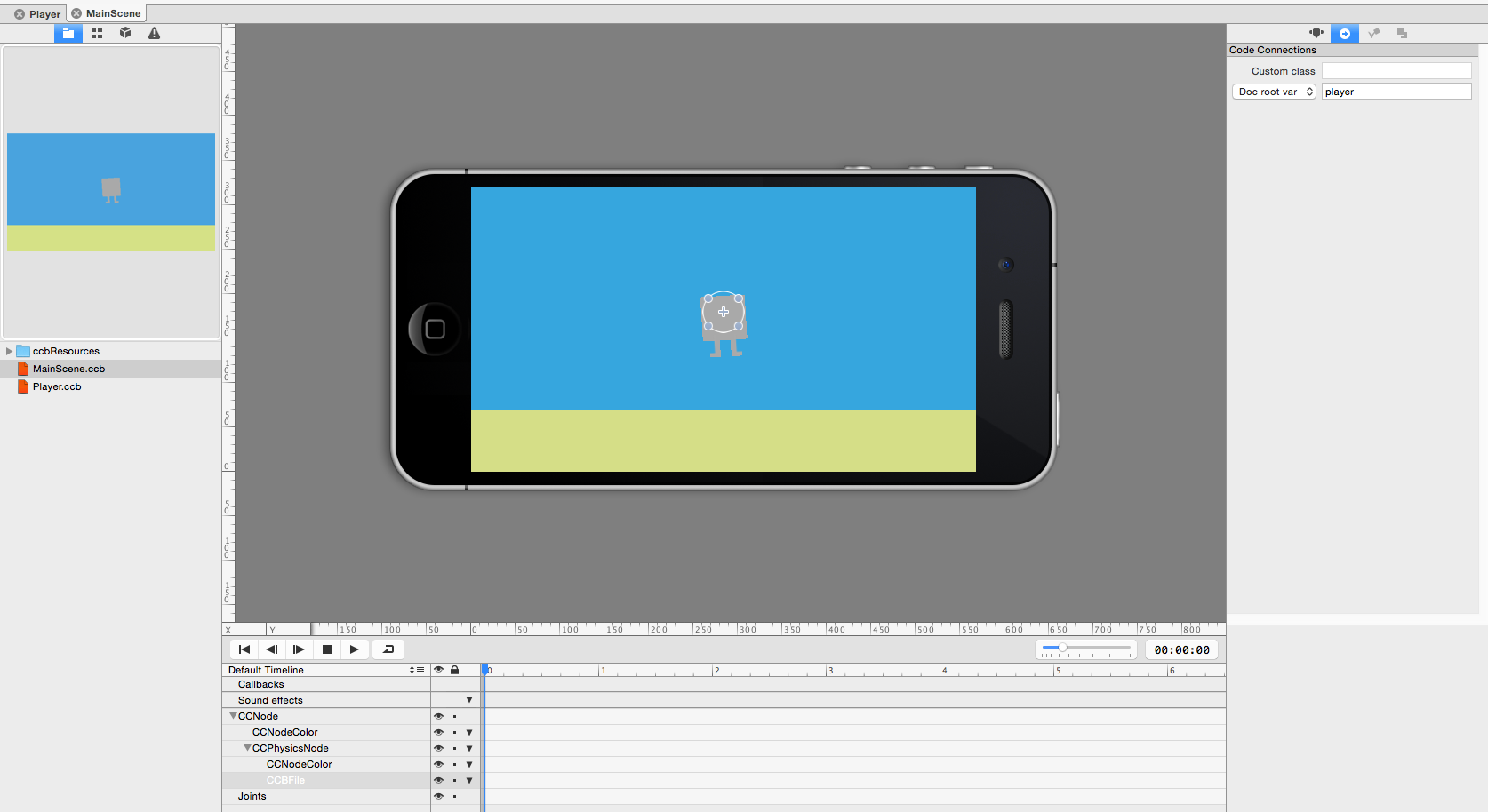Select the Sound effects row label
The height and width of the screenshot is (812, 1488).
pyautogui.click(x=270, y=700)
